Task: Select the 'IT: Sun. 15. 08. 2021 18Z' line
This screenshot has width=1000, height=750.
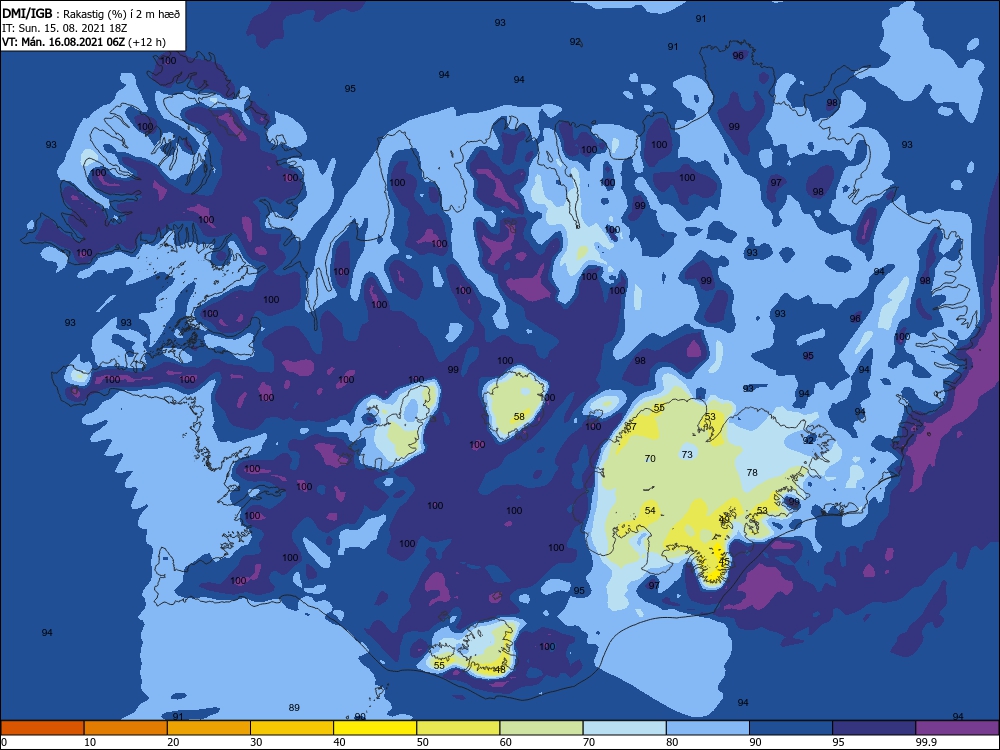Action: click(65, 29)
